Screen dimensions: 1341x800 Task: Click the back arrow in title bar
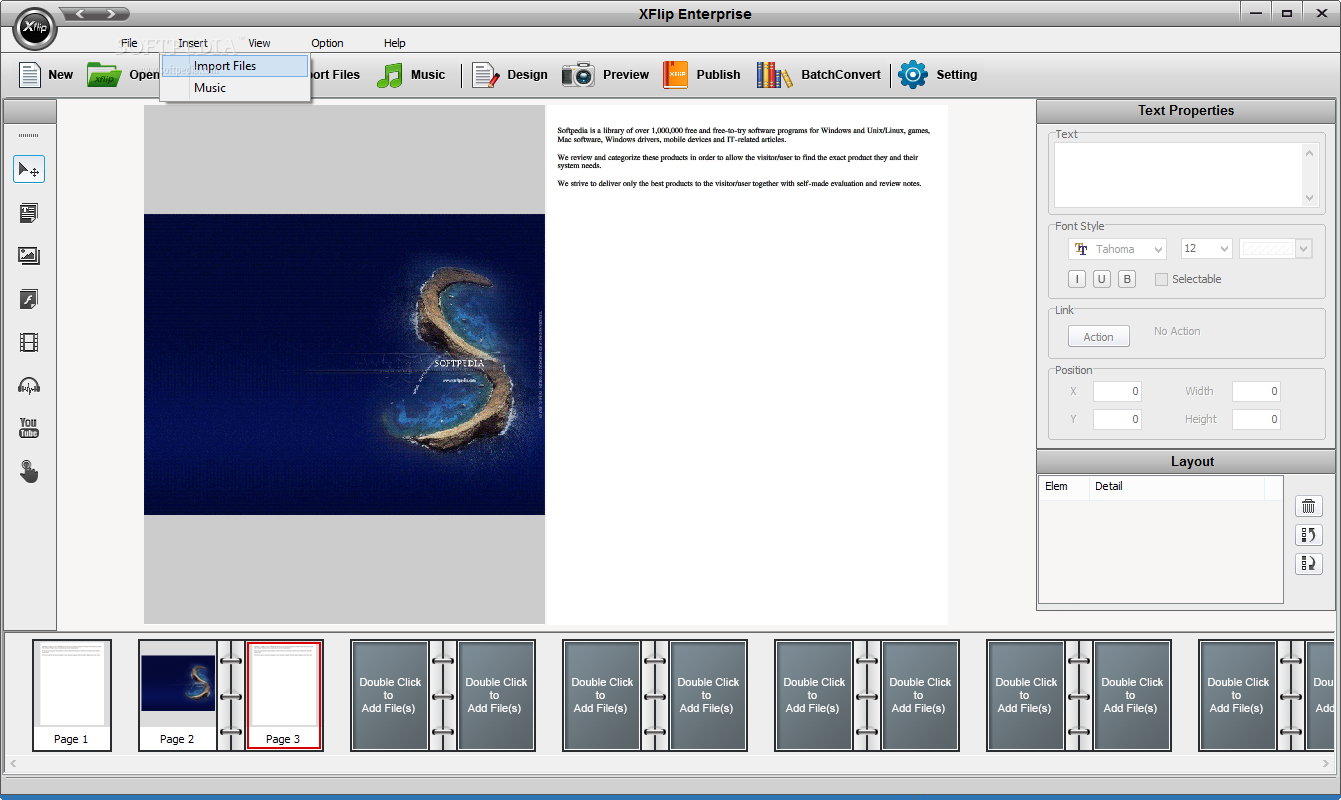tap(81, 14)
